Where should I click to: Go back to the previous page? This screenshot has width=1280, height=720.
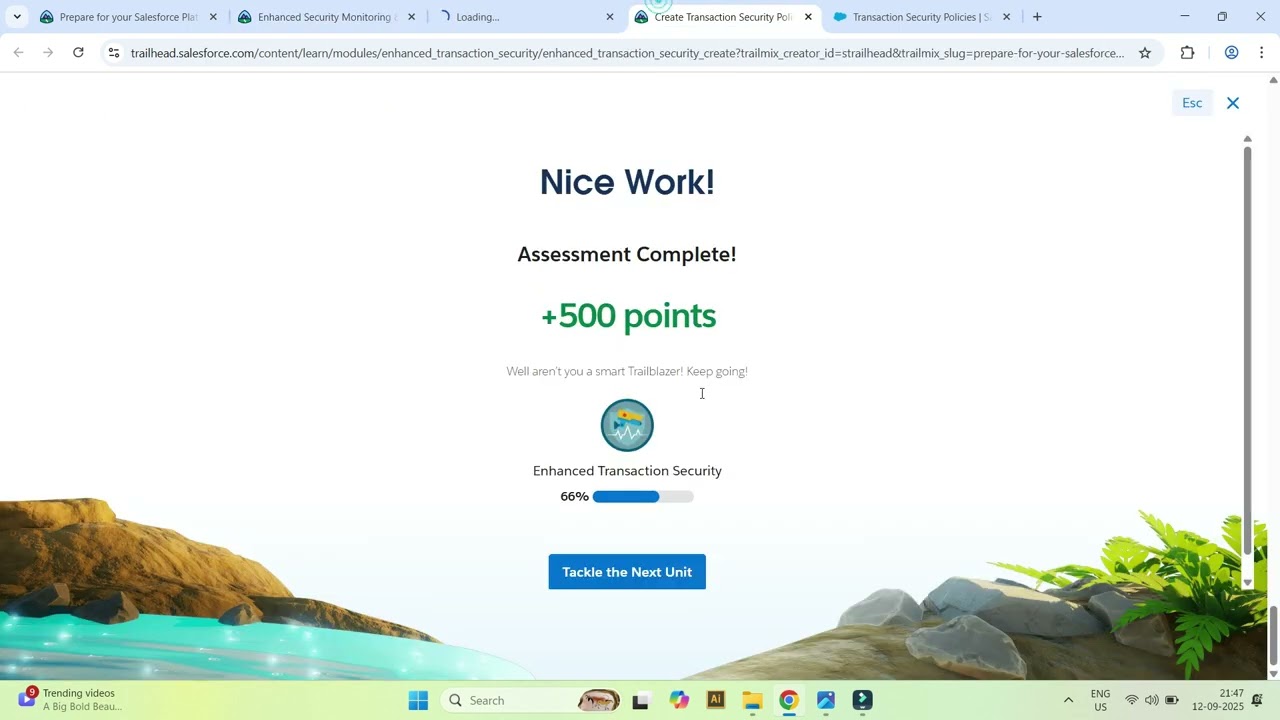click(18, 53)
